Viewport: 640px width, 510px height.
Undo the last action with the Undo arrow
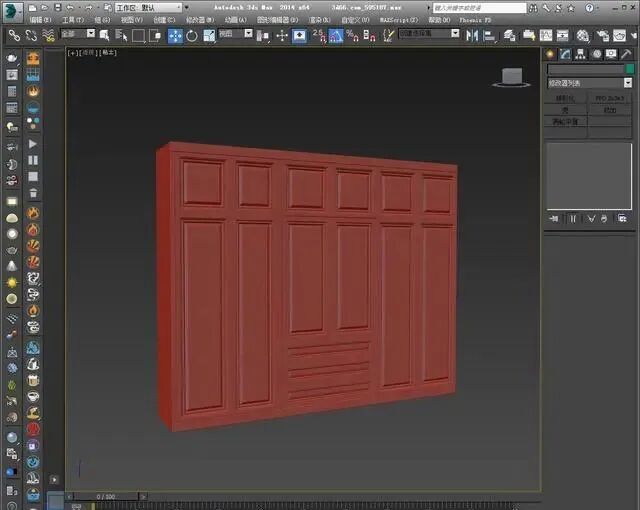(70, 7)
